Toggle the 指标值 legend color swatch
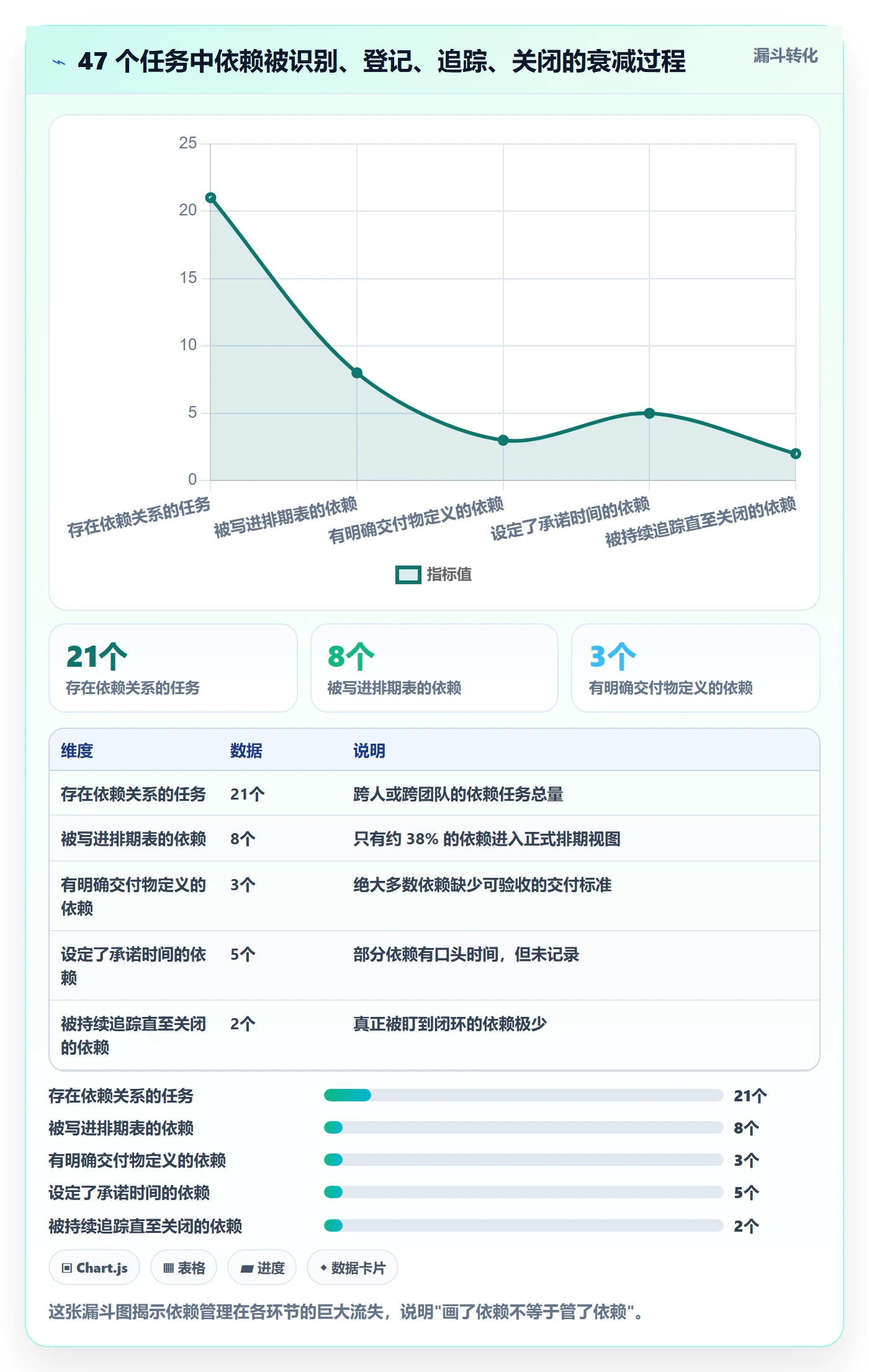The height and width of the screenshot is (1372, 869). [x=408, y=575]
